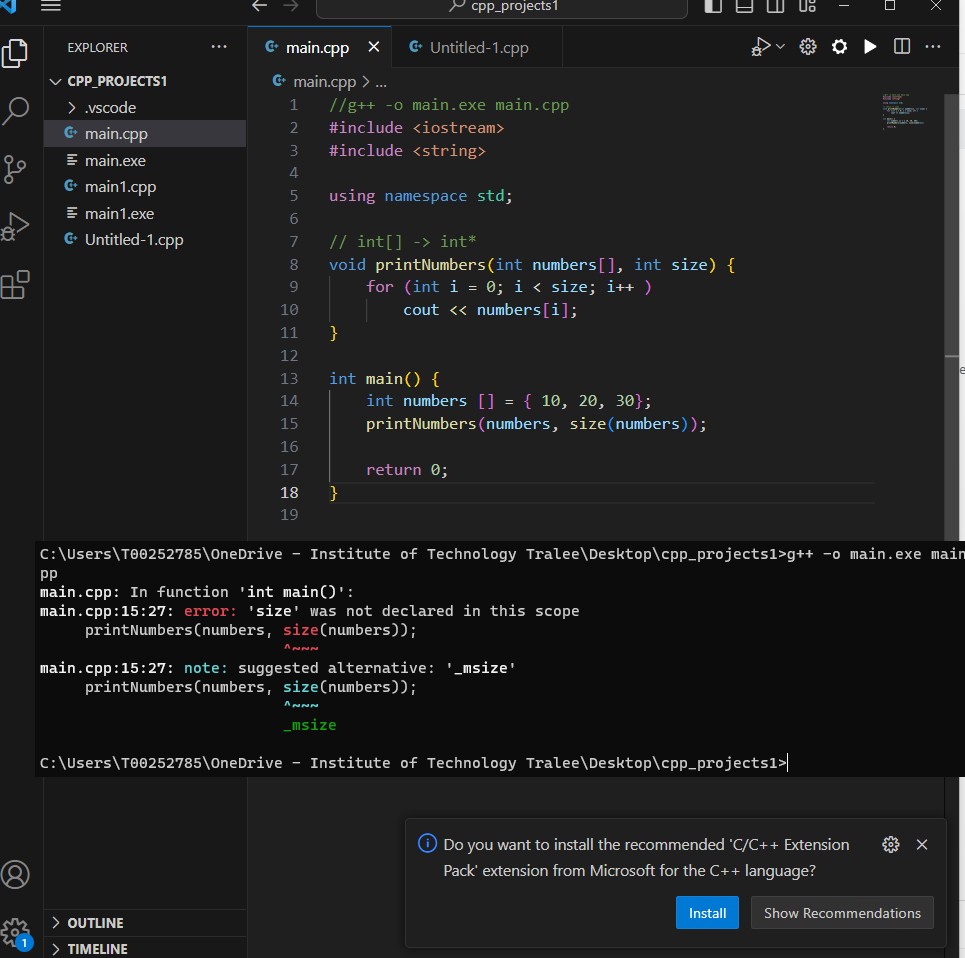Toggle primary side bar layout icon
965x958 pixels.
click(713, 6)
